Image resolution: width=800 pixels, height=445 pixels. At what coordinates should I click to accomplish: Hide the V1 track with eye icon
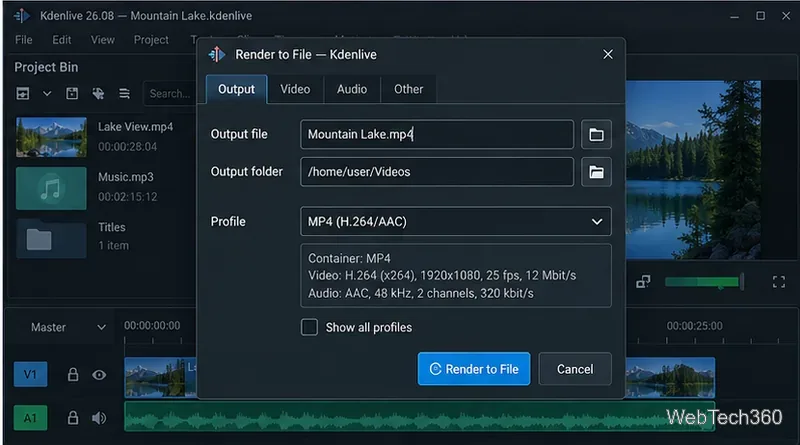pyautogui.click(x=99, y=375)
